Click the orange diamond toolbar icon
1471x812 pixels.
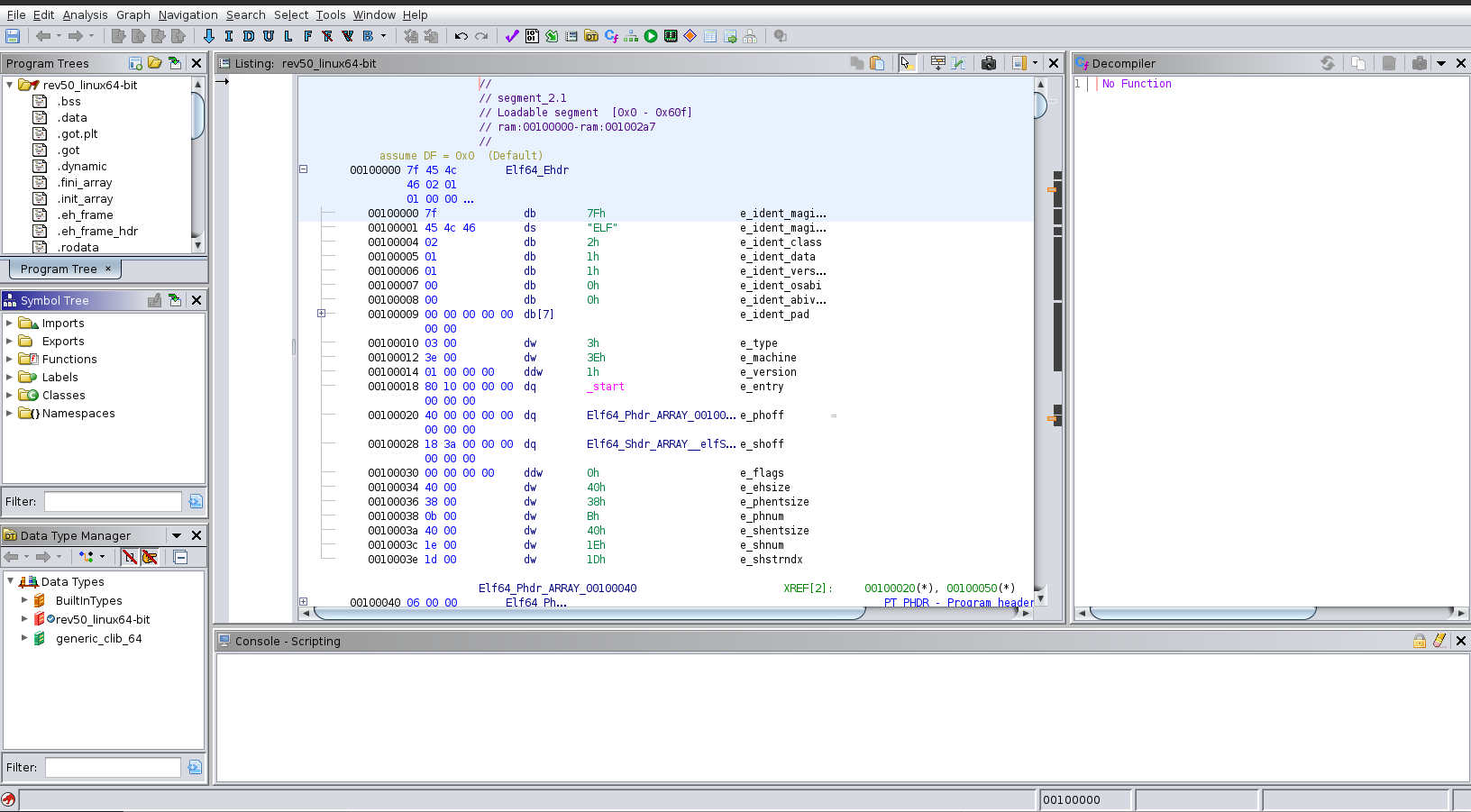pos(690,36)
